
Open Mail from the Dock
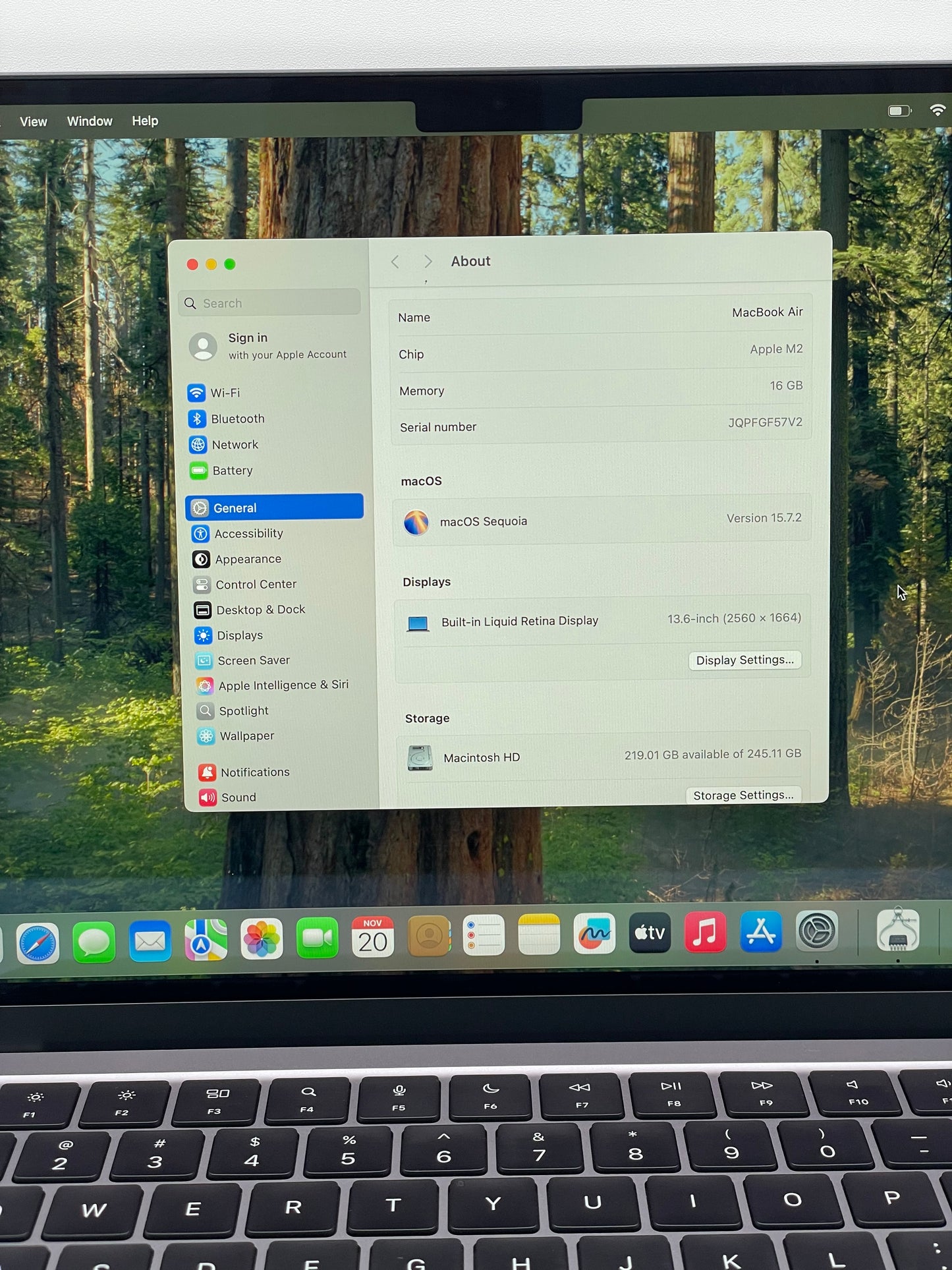150,941
